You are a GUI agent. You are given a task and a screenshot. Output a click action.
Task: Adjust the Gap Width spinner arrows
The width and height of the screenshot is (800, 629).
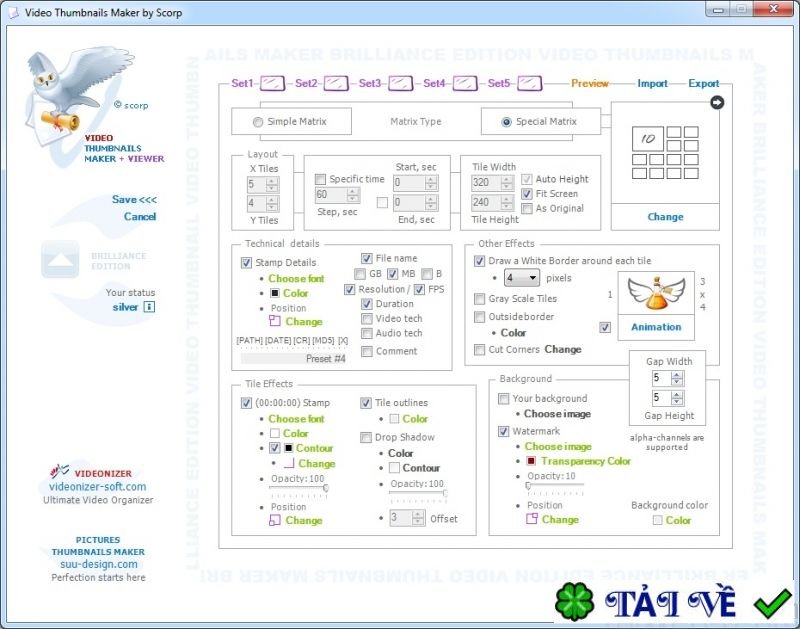(x=677, y=378)
